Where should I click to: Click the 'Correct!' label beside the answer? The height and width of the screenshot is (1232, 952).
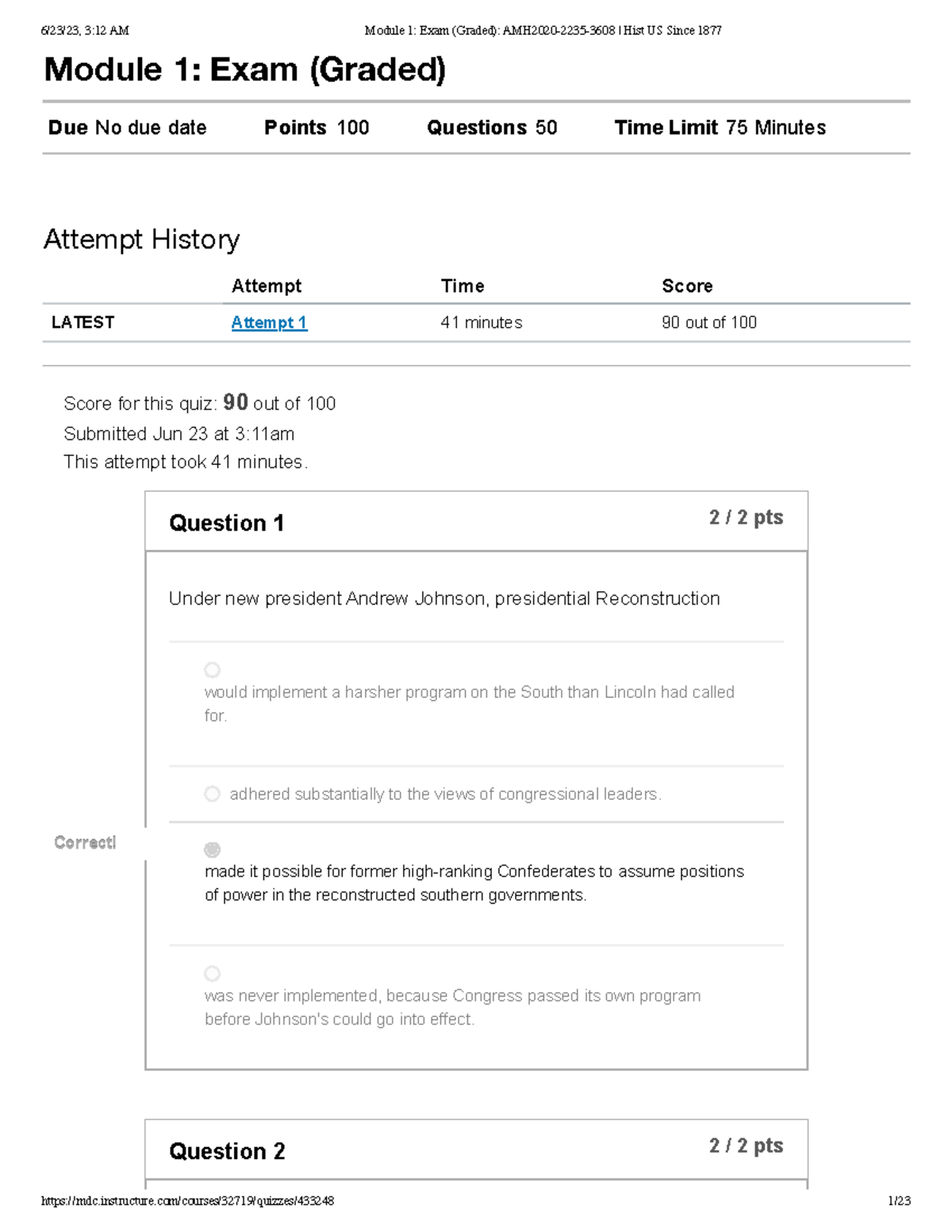85,842
